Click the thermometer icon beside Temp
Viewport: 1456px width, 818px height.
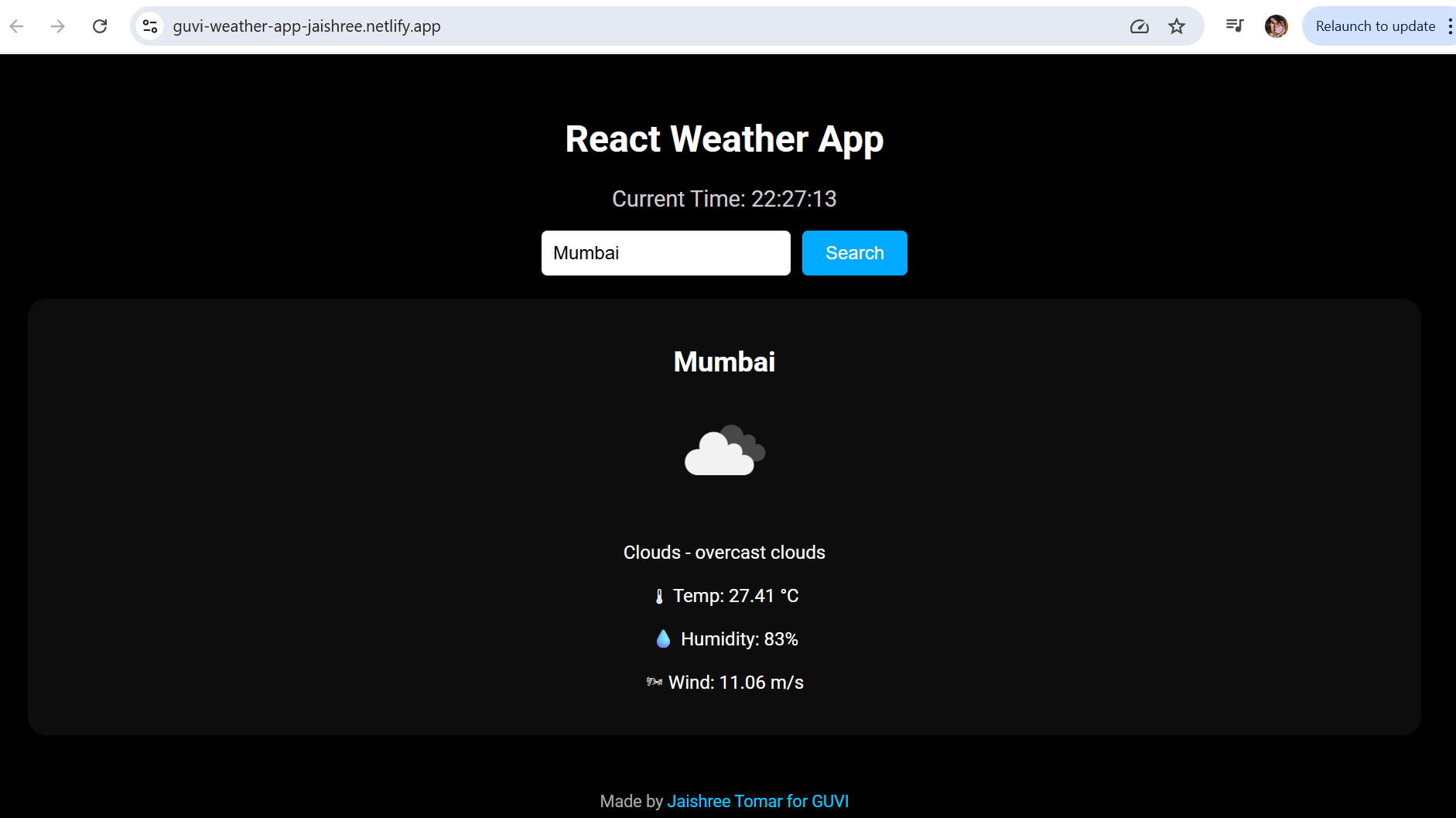[659, 597]
